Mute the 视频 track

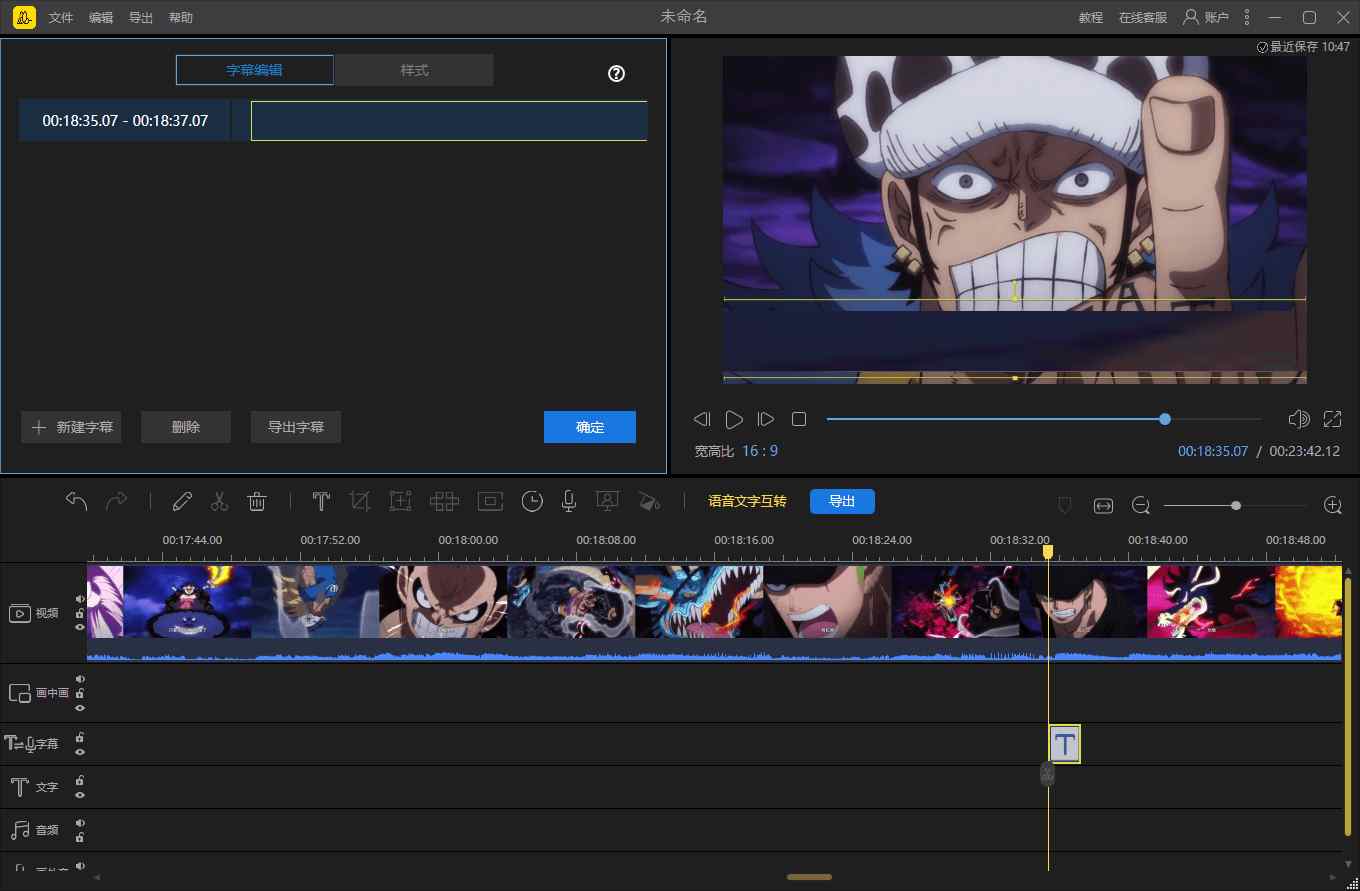click(x=80, y=600)
